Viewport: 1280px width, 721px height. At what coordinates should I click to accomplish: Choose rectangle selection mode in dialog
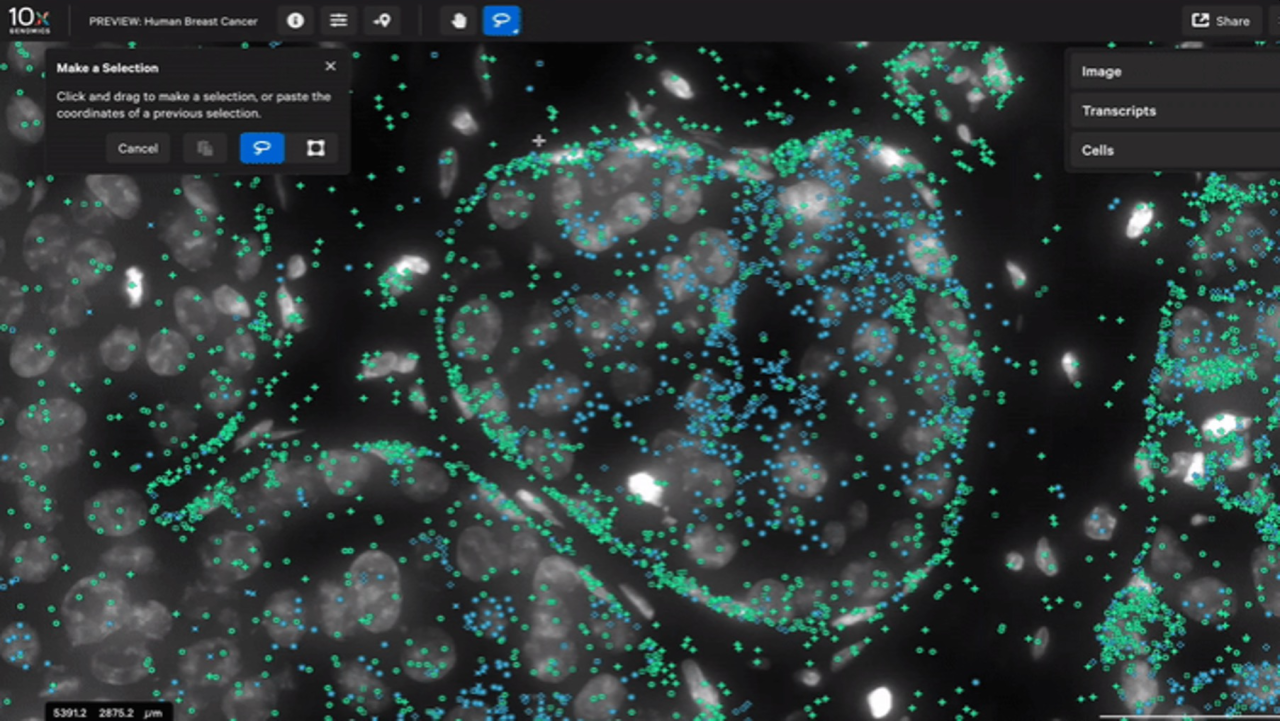coord(315,148)
